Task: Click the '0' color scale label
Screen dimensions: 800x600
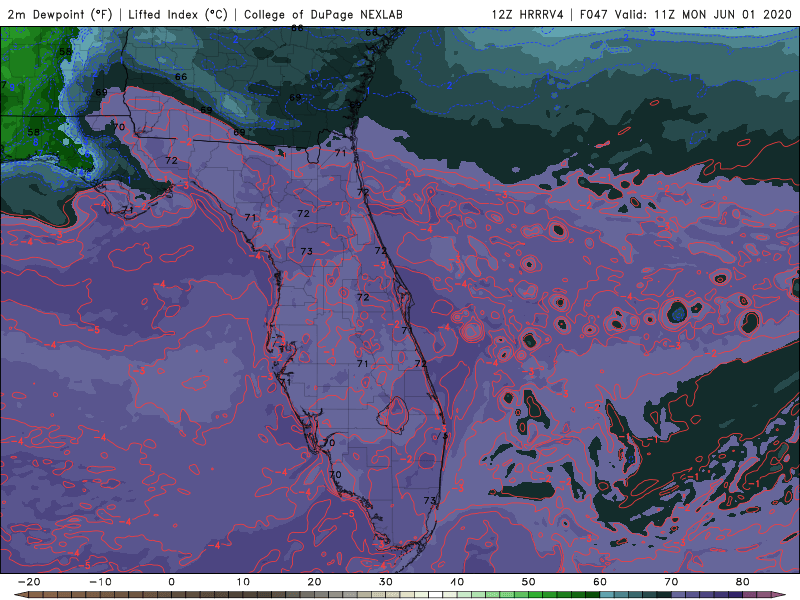Action: point(171,582)
